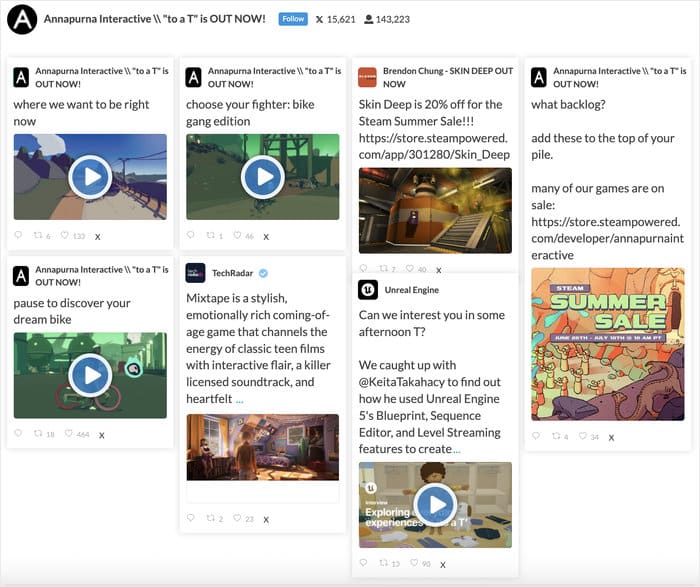This screenshot has width=700, height=587.
Task: Retweet the TechRadar Mixtape post
Action: (211, 517)
